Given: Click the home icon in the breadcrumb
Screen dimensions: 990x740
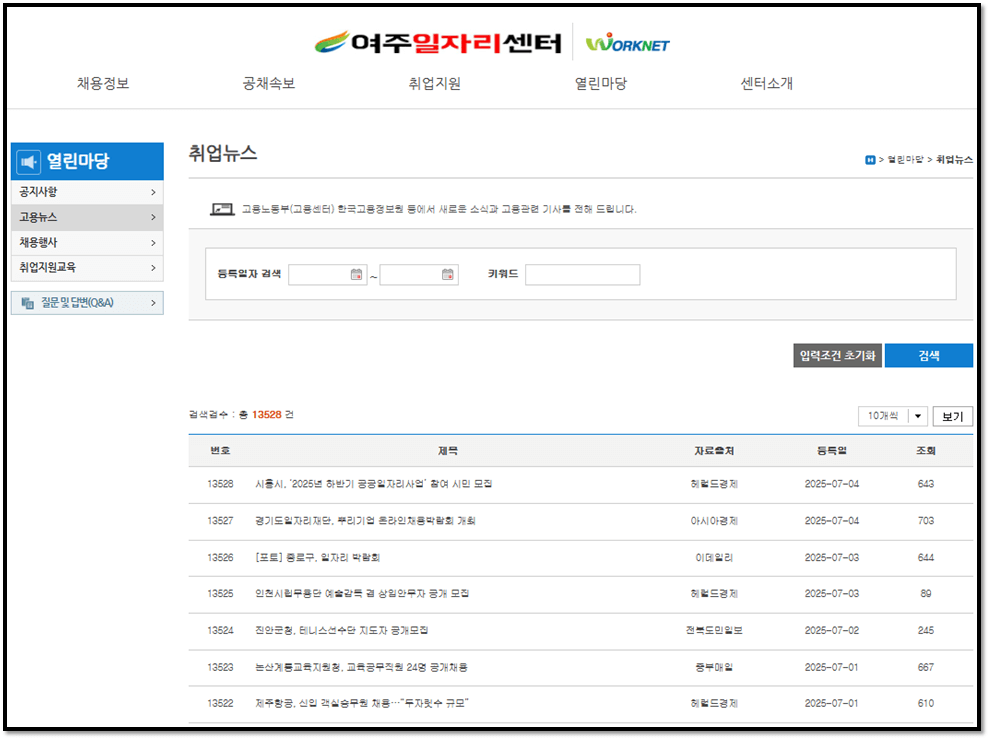Looking at the screenshot, I should click(870, 161).
